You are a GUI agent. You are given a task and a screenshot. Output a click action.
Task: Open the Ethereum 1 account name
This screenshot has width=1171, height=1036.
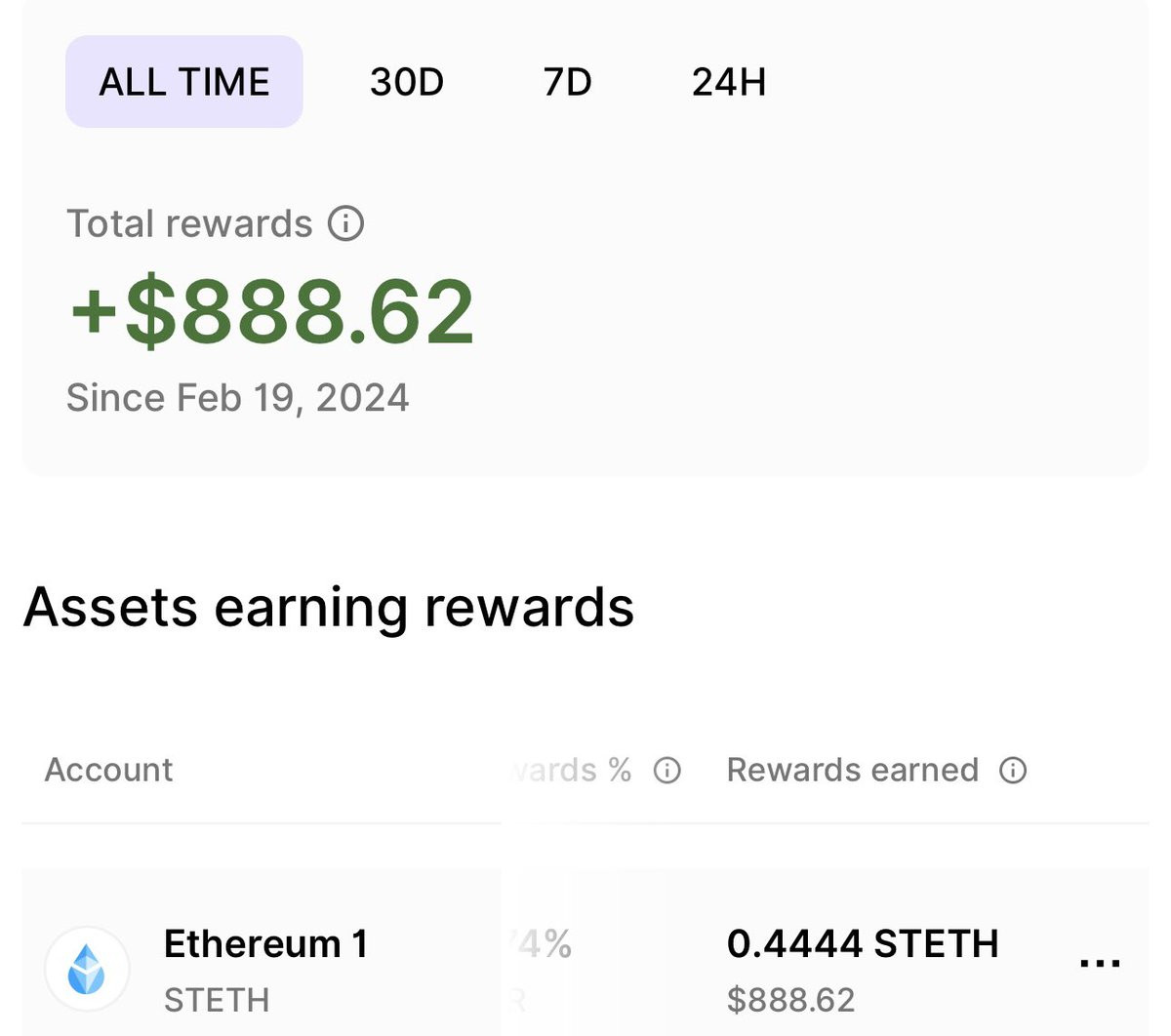tap(265, 943)
